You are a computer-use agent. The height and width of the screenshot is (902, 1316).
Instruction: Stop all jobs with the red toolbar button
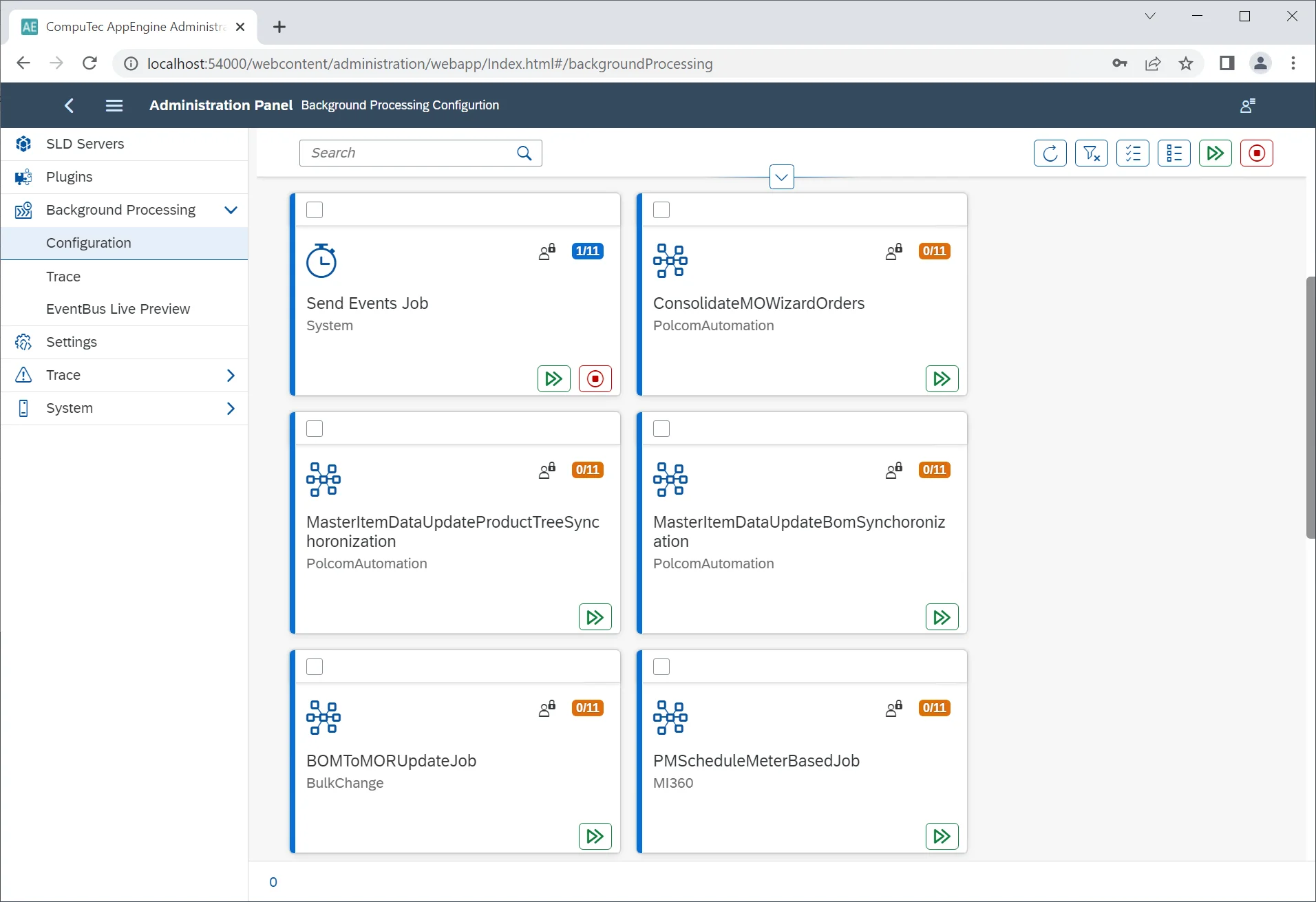tap(1256, 153)
